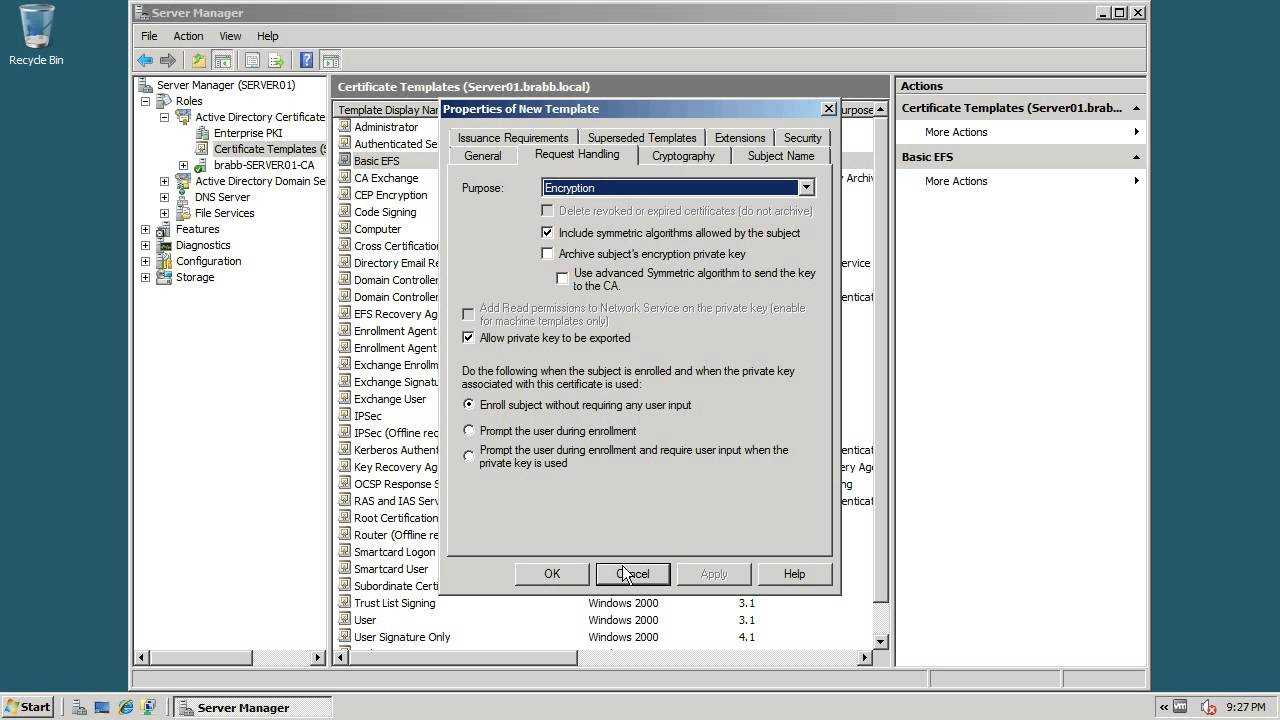1280x720 pixels.
Task: Select the DNS Server tree node
Action: pyautogui.click(x=222, y=197)
